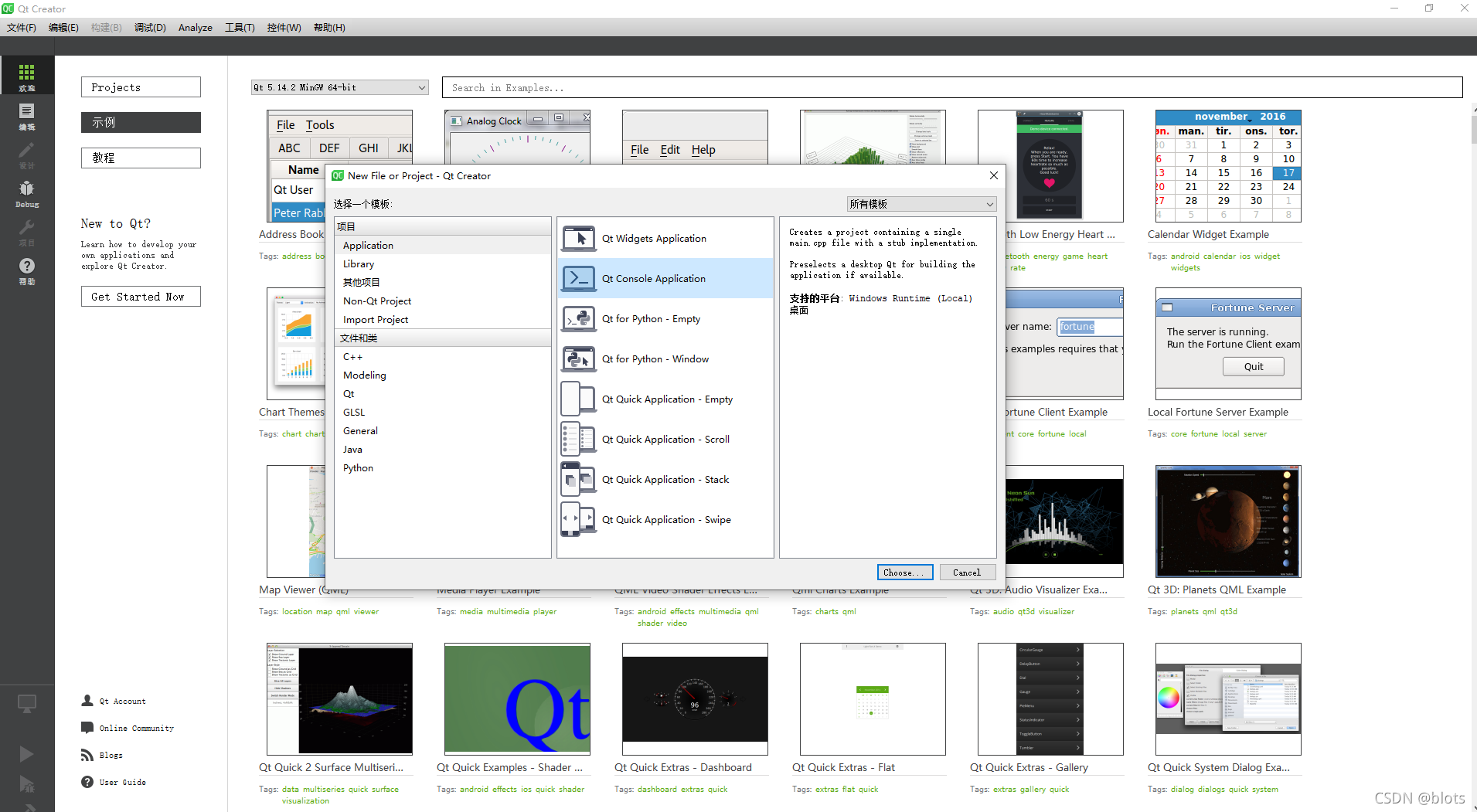Open Calendar Widget Example thumbnail

click(1228, 166)
